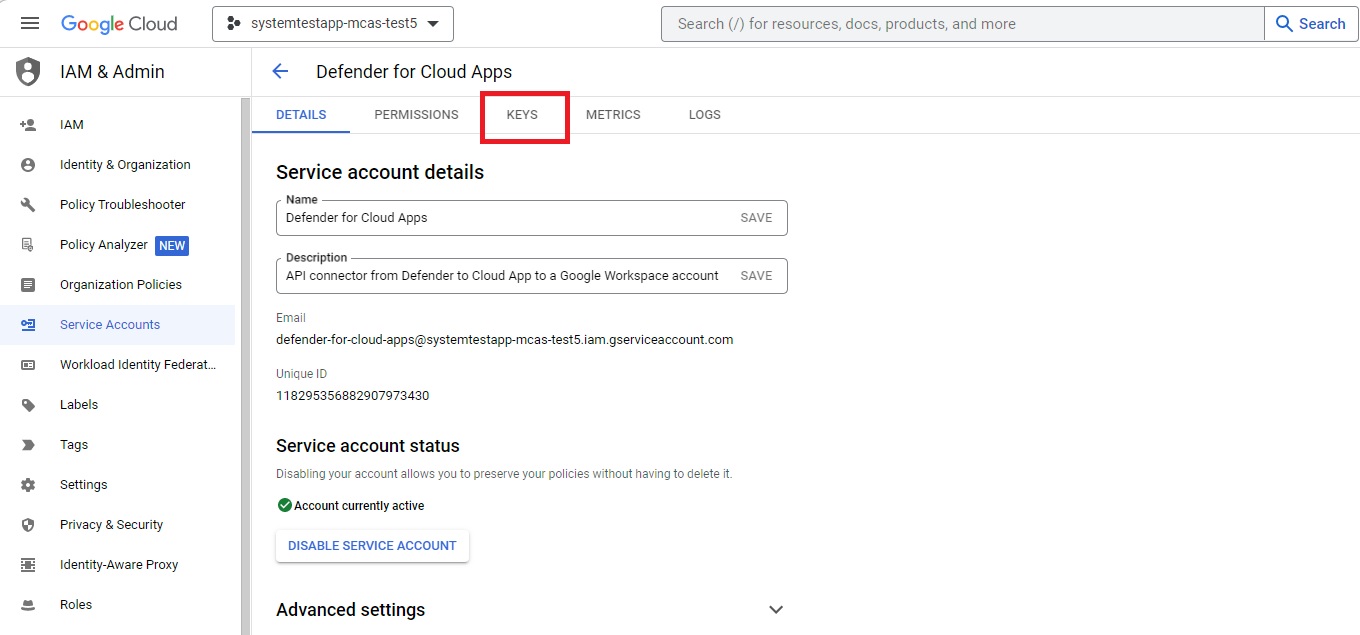Open Settings in sidebar
1360x635 pixels.
[x=84, y=485]
